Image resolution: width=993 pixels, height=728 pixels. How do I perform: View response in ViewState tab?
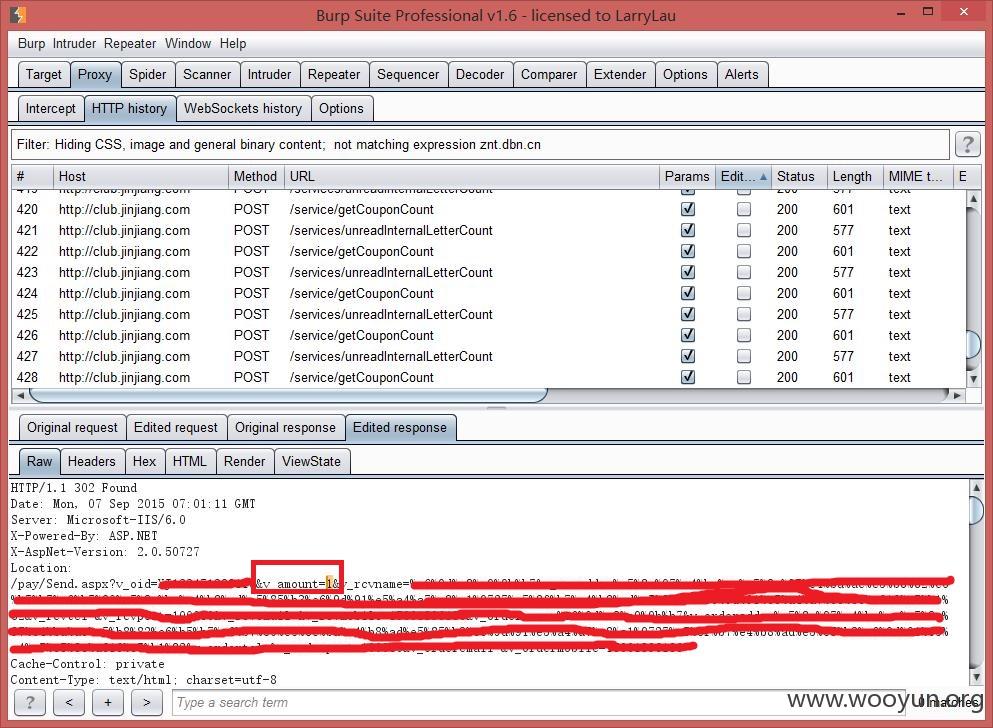pos(312,461)
